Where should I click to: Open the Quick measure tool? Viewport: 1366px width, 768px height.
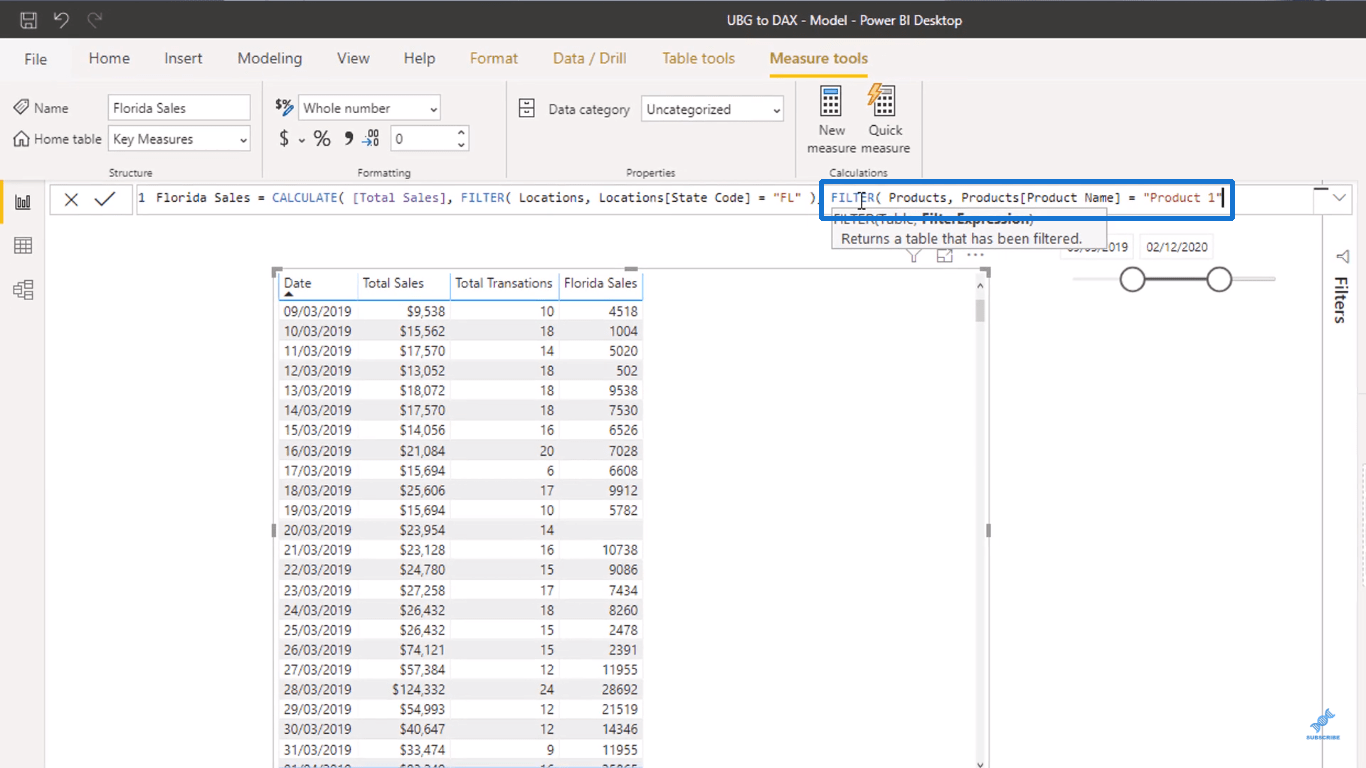pos(885,120)
